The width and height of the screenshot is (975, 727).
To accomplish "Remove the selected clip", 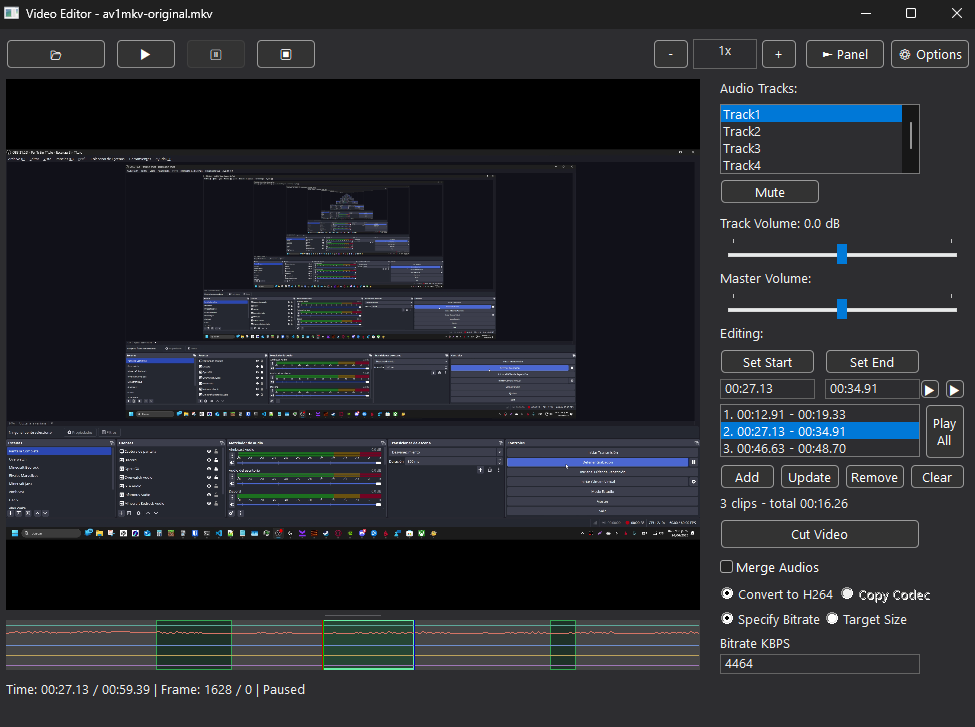I will [x=874, y=477].
